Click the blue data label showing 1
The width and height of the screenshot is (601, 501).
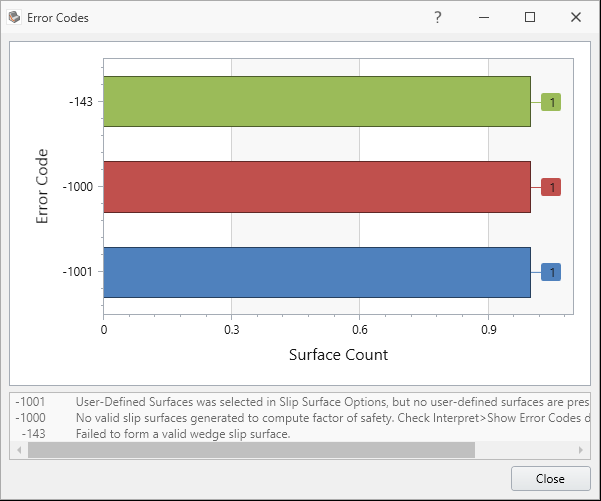pos(551,272)
